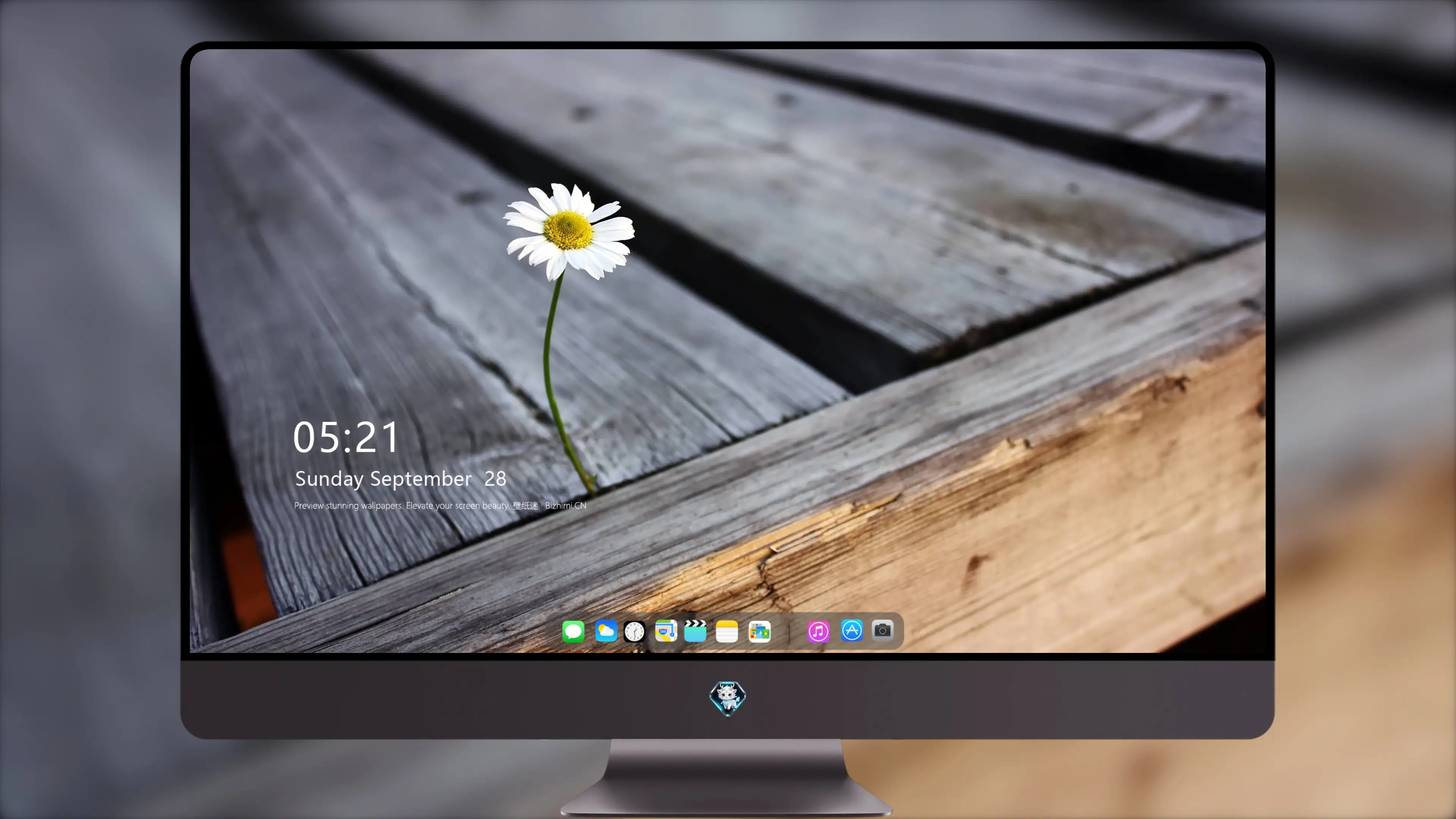
Task: Open the Weather app in the dock
Action: (606, 631)
